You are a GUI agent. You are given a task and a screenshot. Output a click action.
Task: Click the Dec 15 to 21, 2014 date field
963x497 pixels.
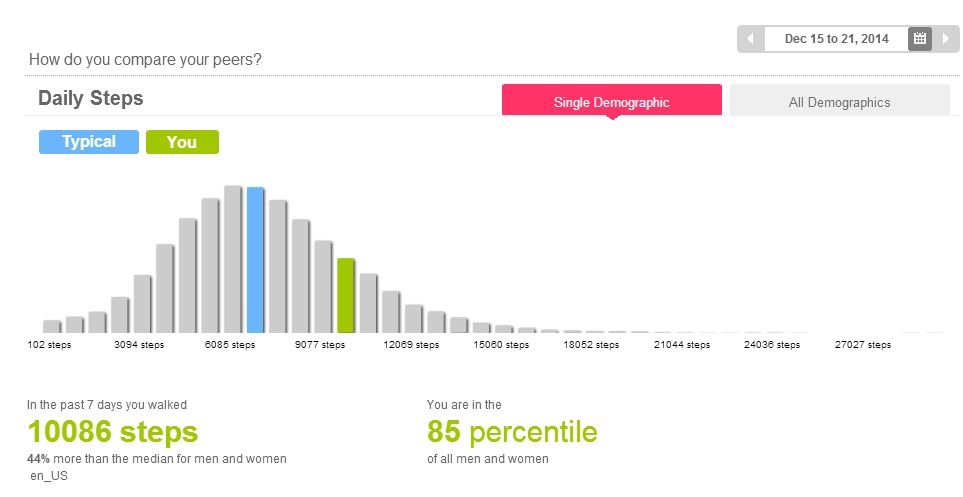[x=836, y=39]
